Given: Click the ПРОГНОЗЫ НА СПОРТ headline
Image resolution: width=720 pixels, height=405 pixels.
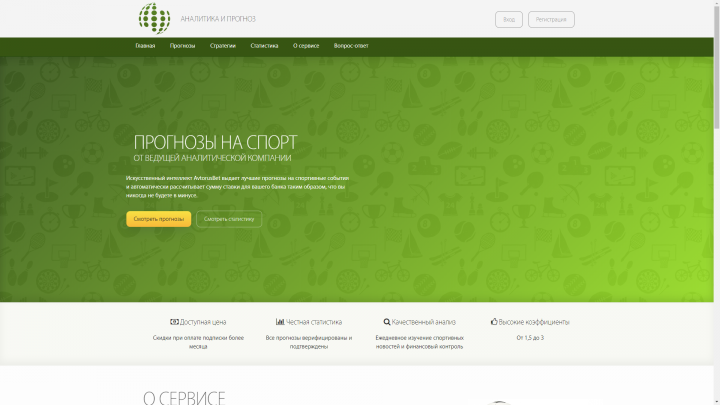Looking at the screenshot, I should pyautogui.click(x=215, y=142).
